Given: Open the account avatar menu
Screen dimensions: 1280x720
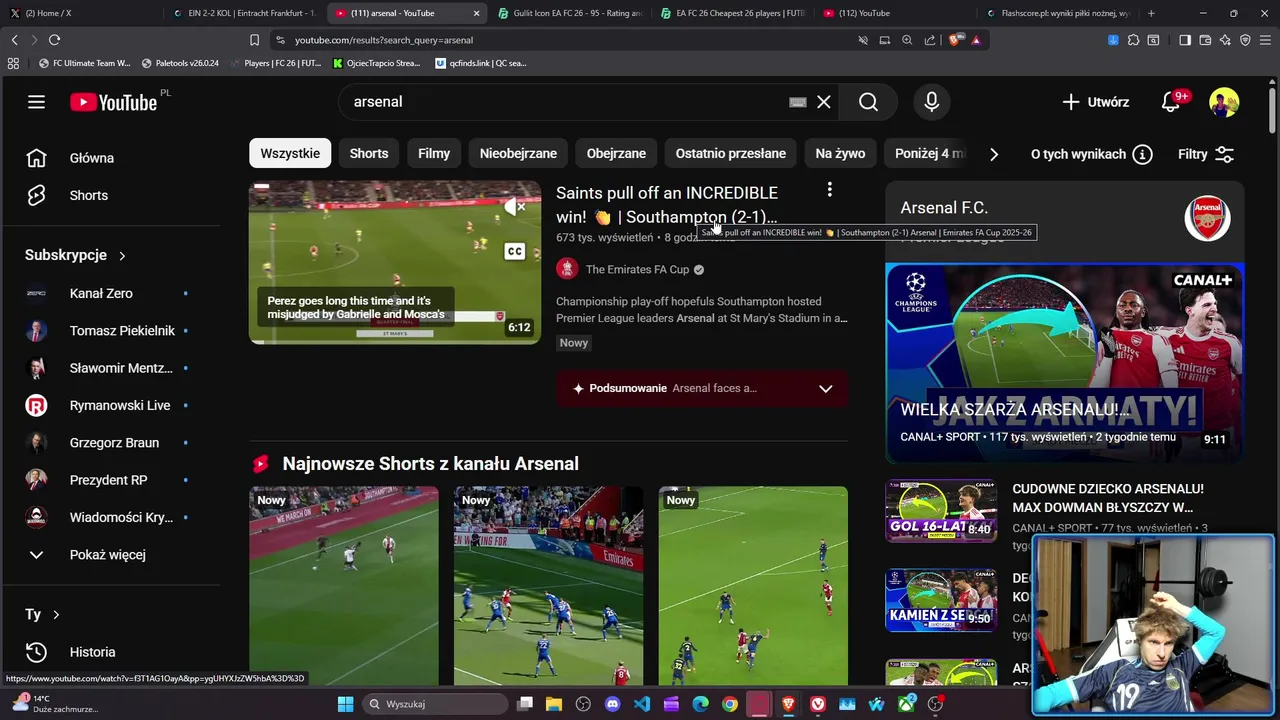Looking at the screenshot, I should (1224, 102).
